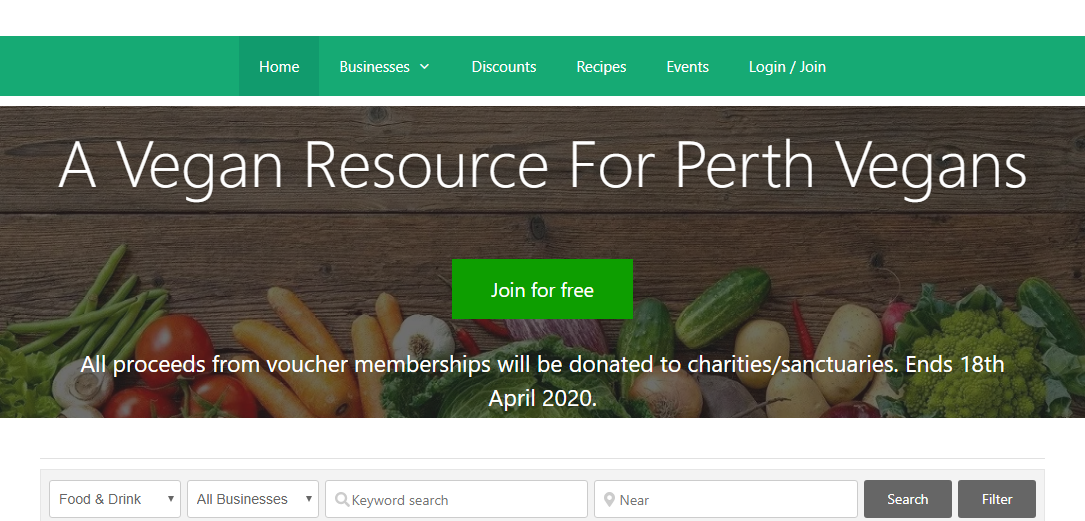This screenshot has height=521, width=1085.
Task: Click the Search button
Action: coord(907,499)
